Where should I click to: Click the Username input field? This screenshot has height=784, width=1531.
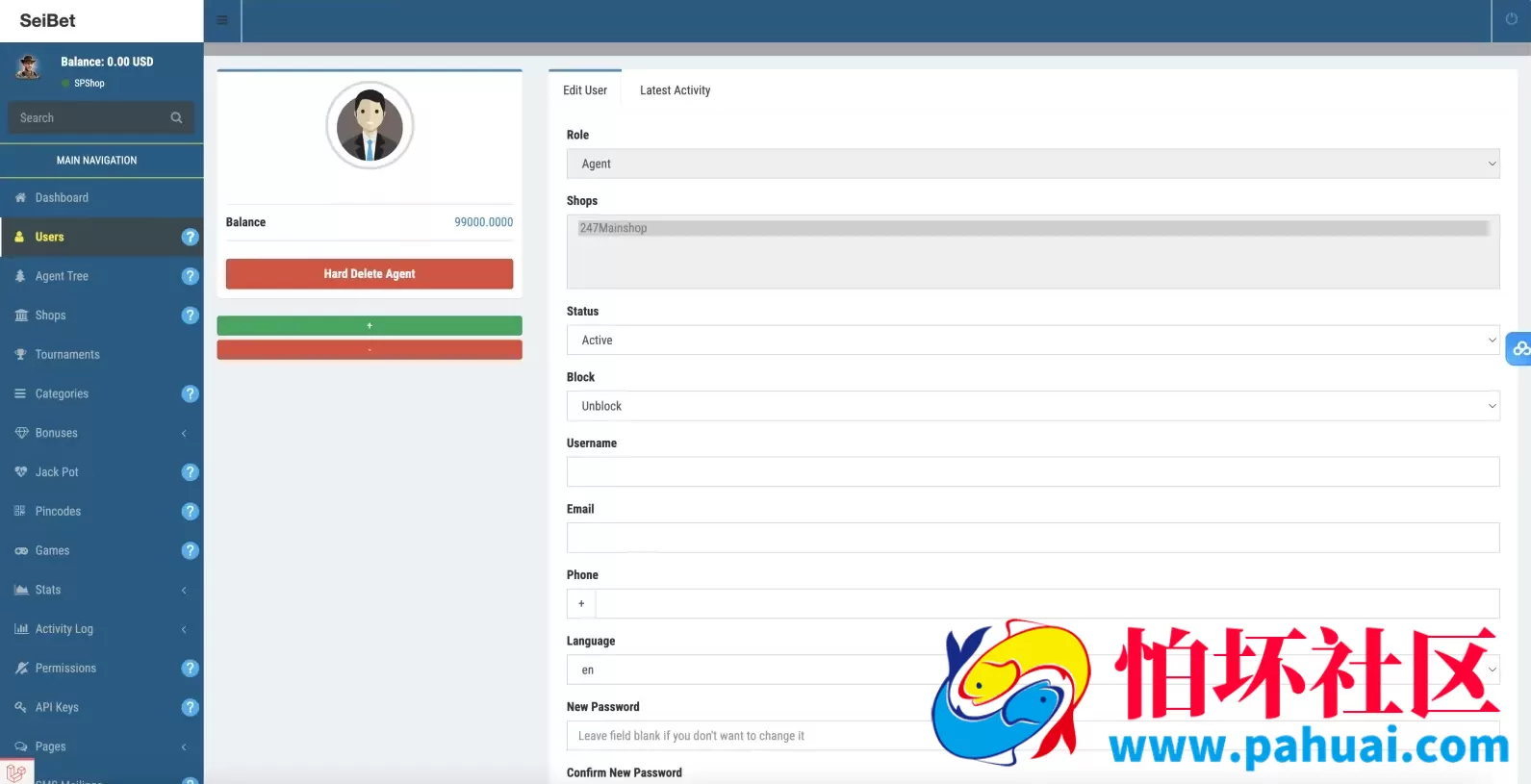coord(1033,472)
